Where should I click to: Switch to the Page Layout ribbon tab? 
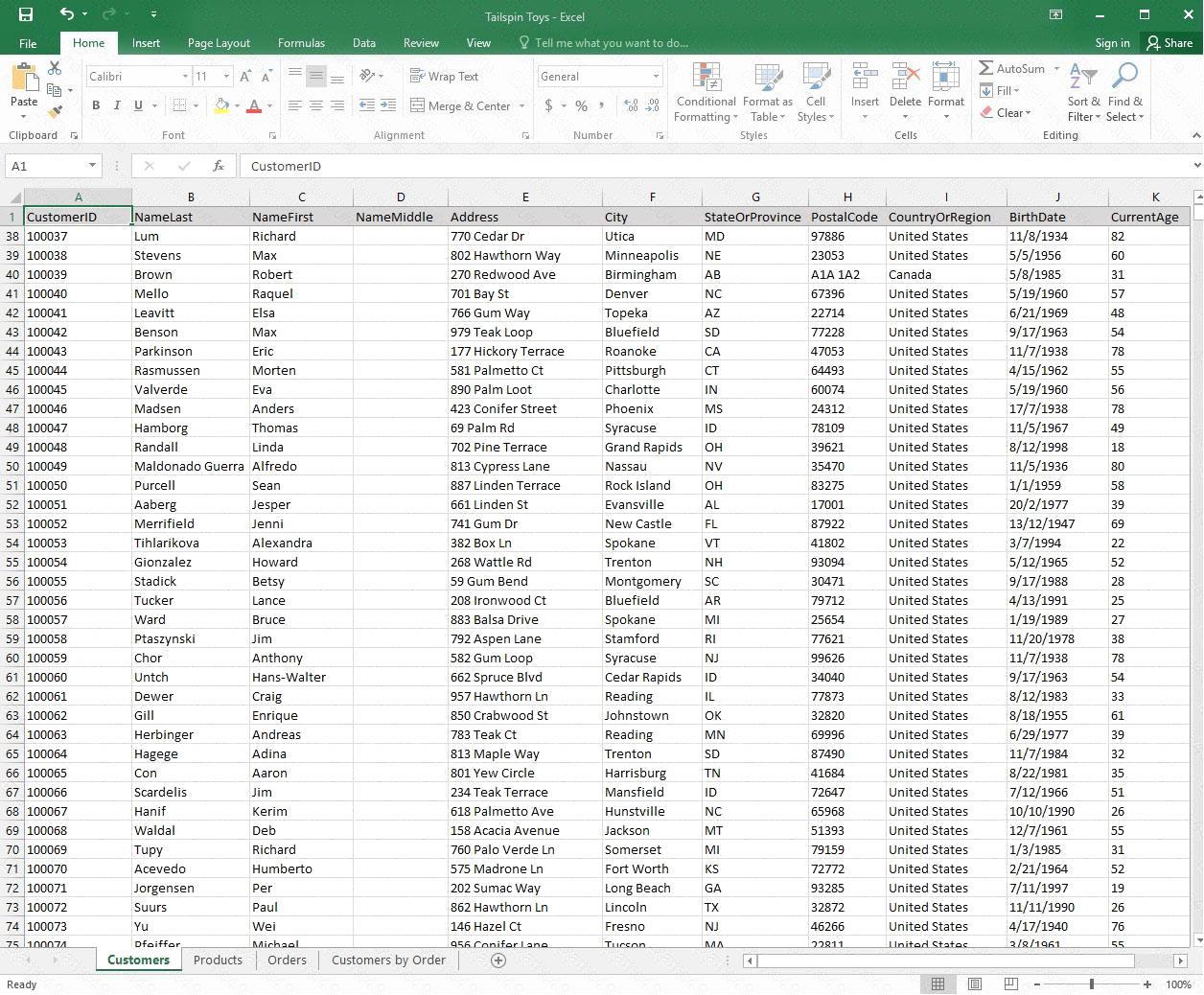click(219, 43)
